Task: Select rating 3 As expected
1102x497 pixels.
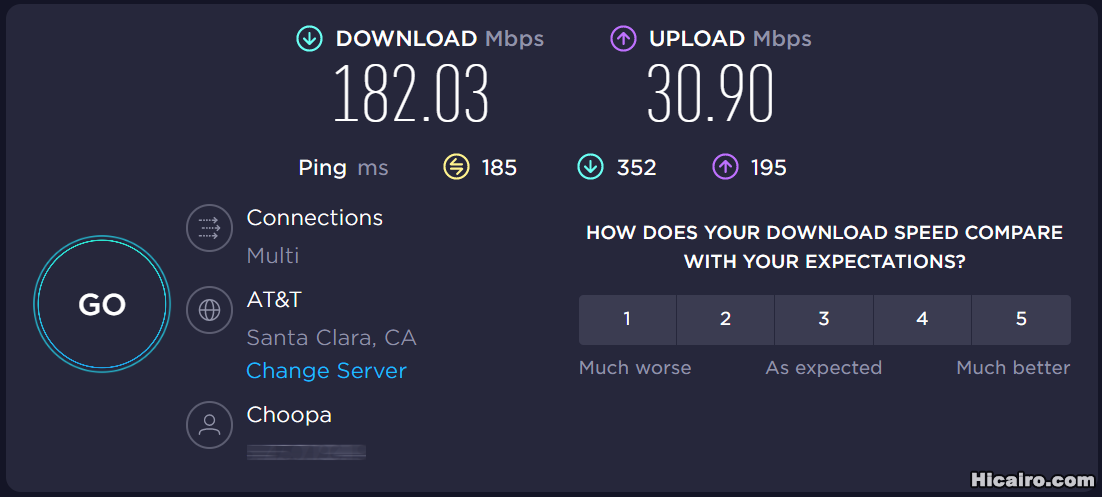Action: pos(824,319)
